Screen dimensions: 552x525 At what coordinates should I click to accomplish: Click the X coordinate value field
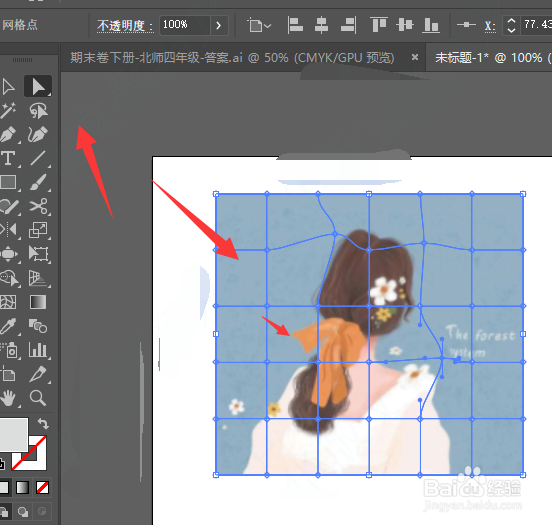(x=537, y=25)
